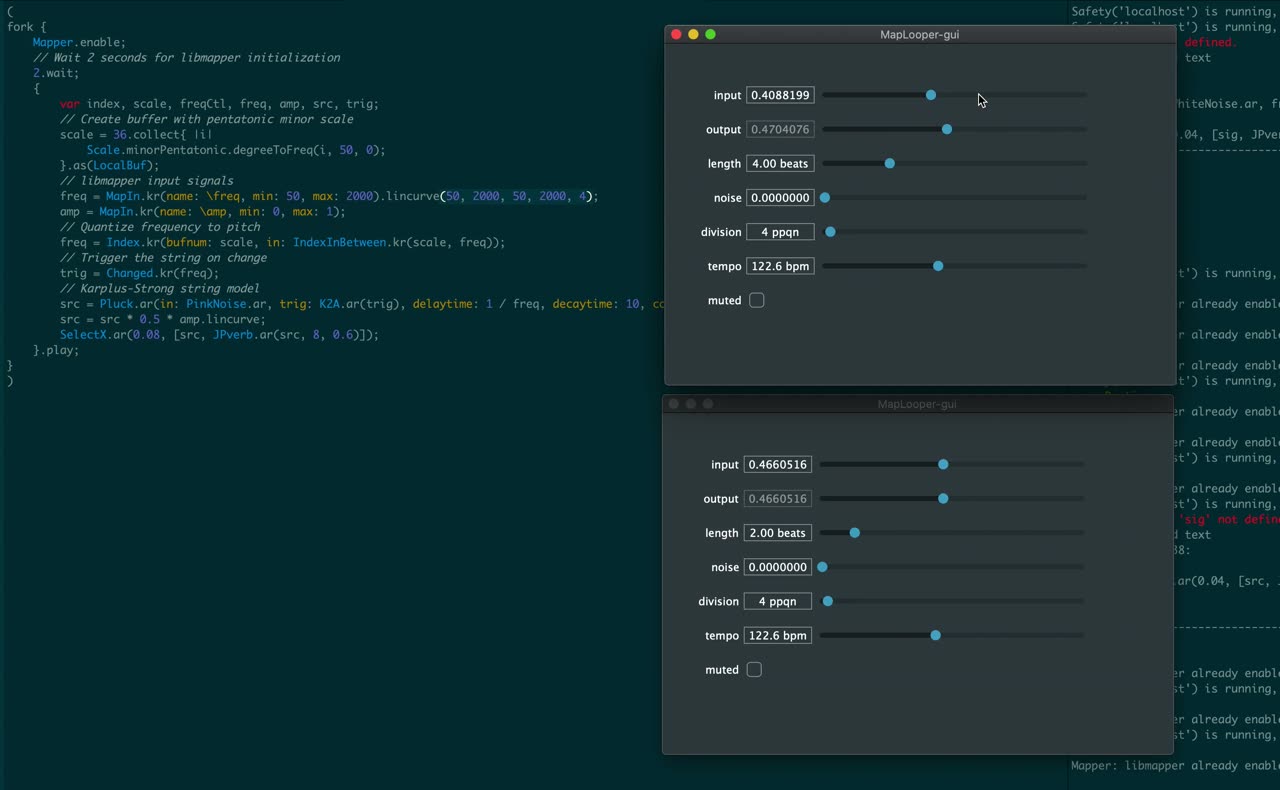The height and width of the screenshot is (790, 1280).
Task: Click the division slider knob in lower MapLooper window
Action: [828, 602]
